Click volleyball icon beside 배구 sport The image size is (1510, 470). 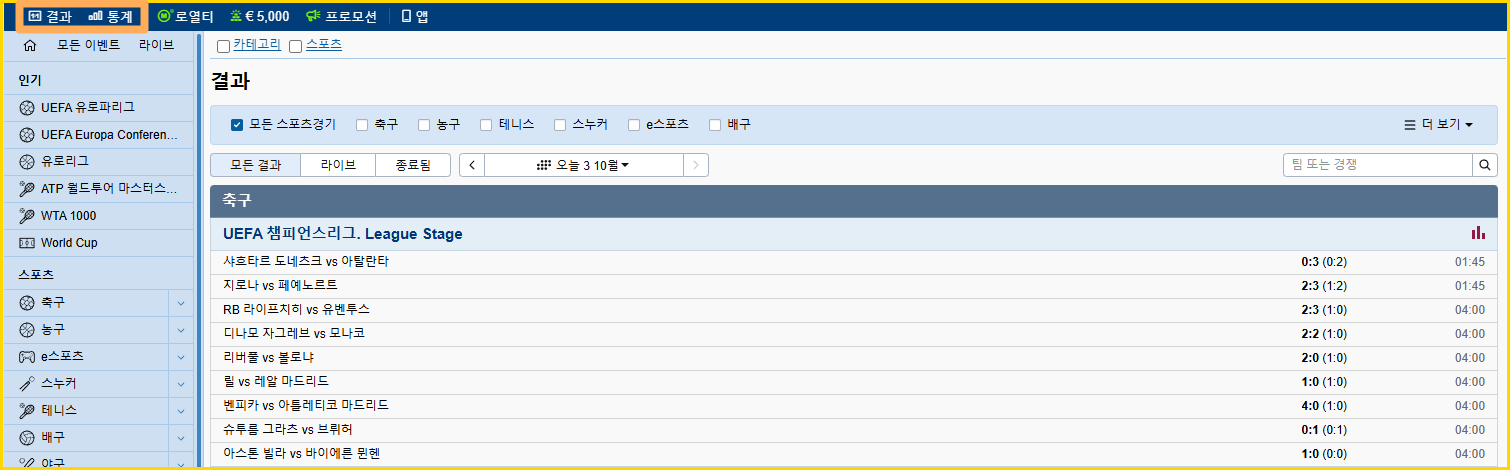[x=27, y=438]
